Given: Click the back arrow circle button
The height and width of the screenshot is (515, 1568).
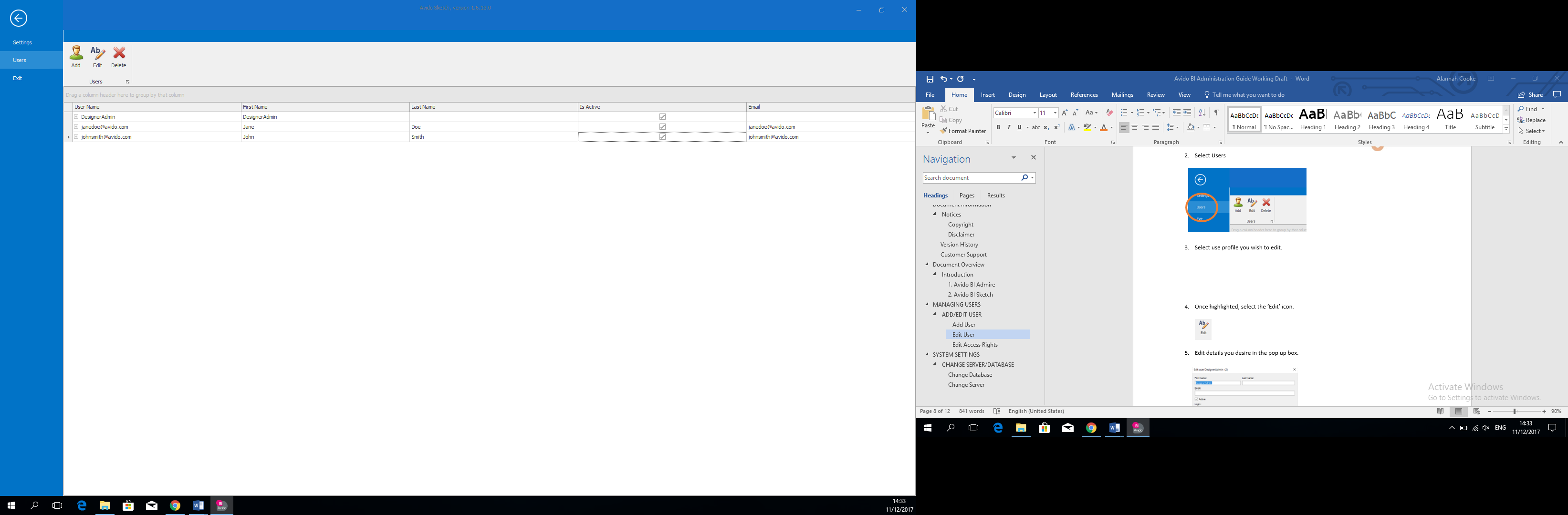Looking at the screenshot, I should click(x=19, y=18).
